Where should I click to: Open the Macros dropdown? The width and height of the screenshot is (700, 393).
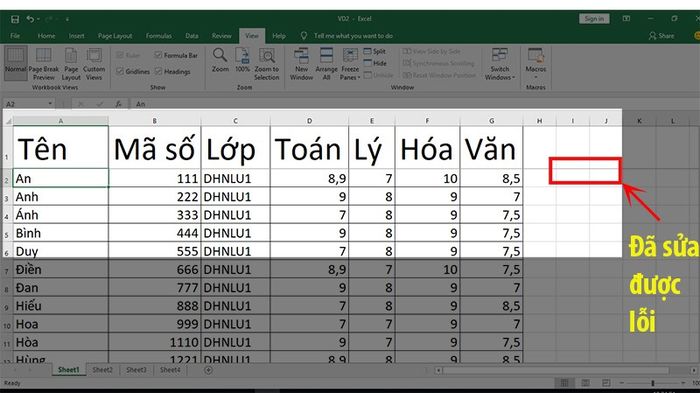[x=535, y=63]
